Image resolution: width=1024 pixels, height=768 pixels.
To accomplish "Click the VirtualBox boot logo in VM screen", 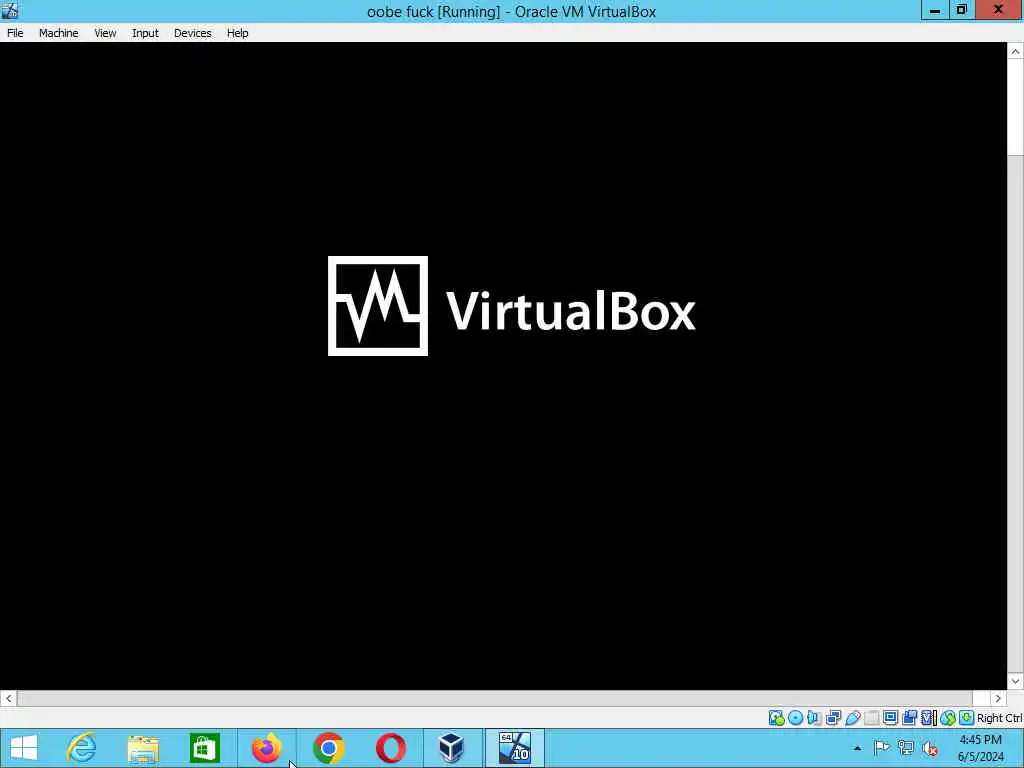I will pos(511,306).
